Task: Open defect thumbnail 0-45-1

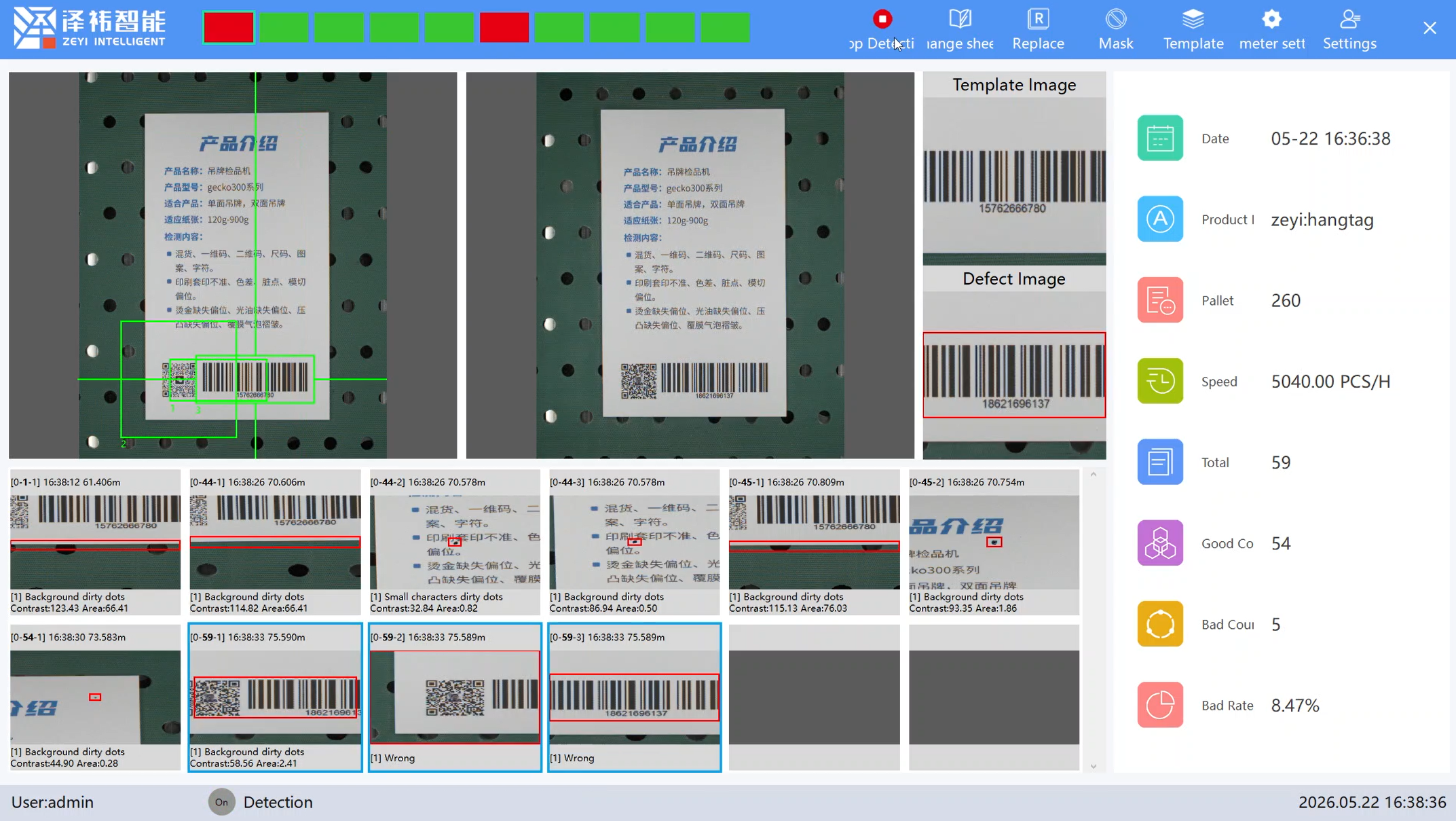Action: (814, 542)
